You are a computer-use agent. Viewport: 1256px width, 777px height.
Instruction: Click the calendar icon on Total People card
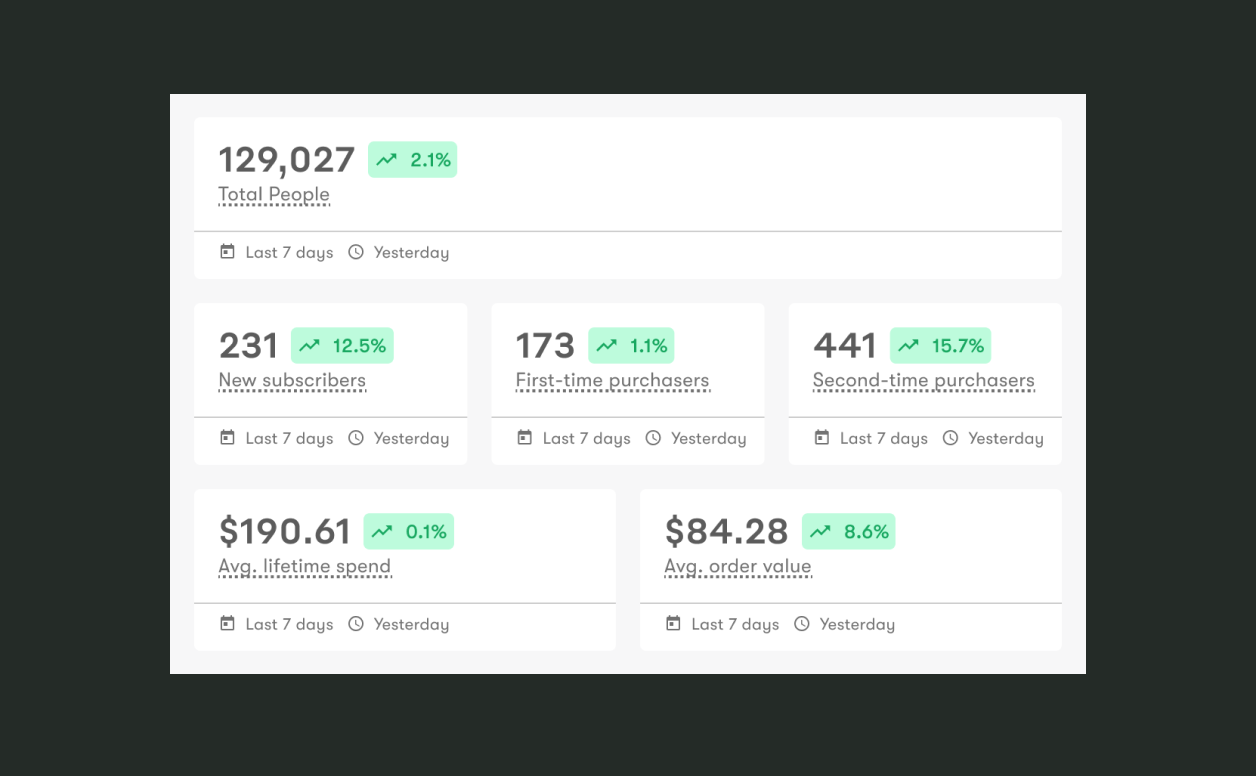(227, 252)
